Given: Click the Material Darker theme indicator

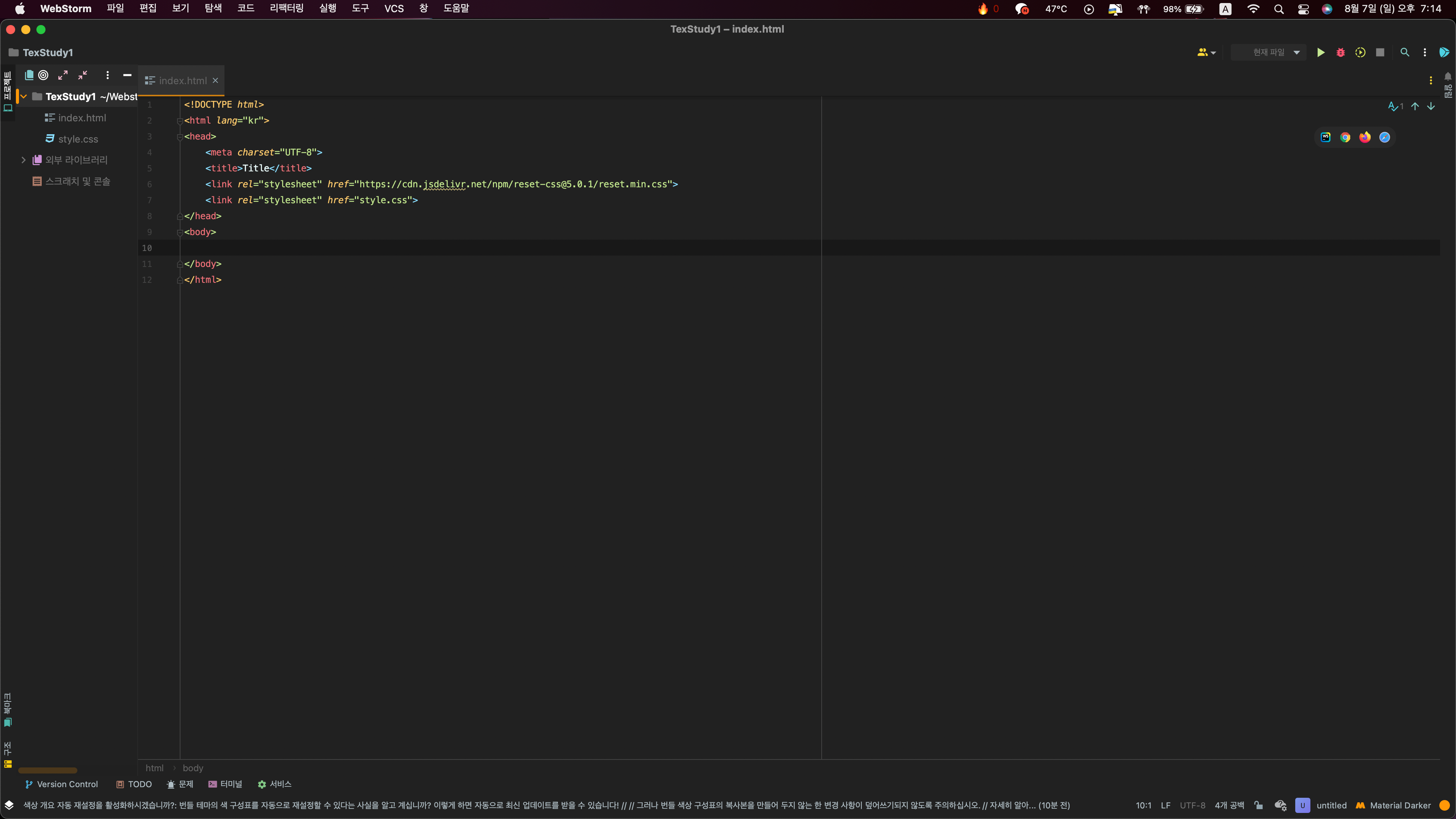Looking at the screenshot, I should pyautogui.click(x=1393, y=805).
